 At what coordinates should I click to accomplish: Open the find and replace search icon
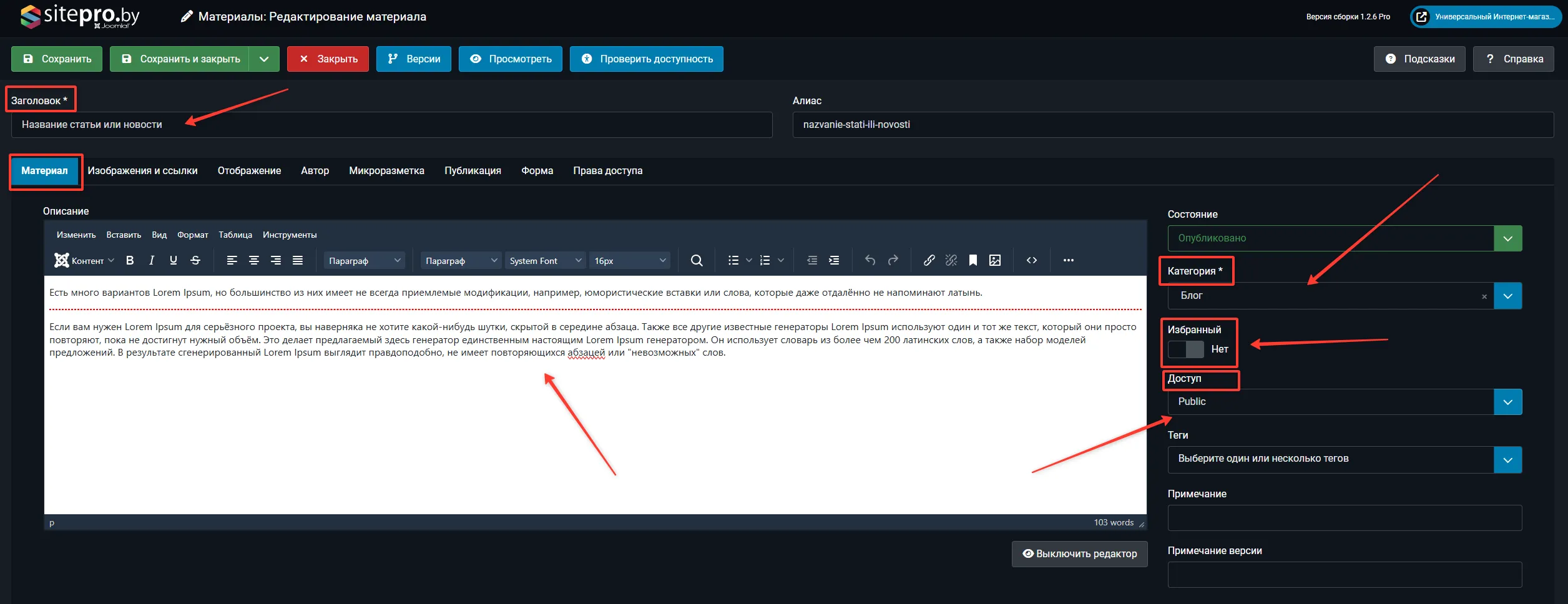tap(697, 260)
